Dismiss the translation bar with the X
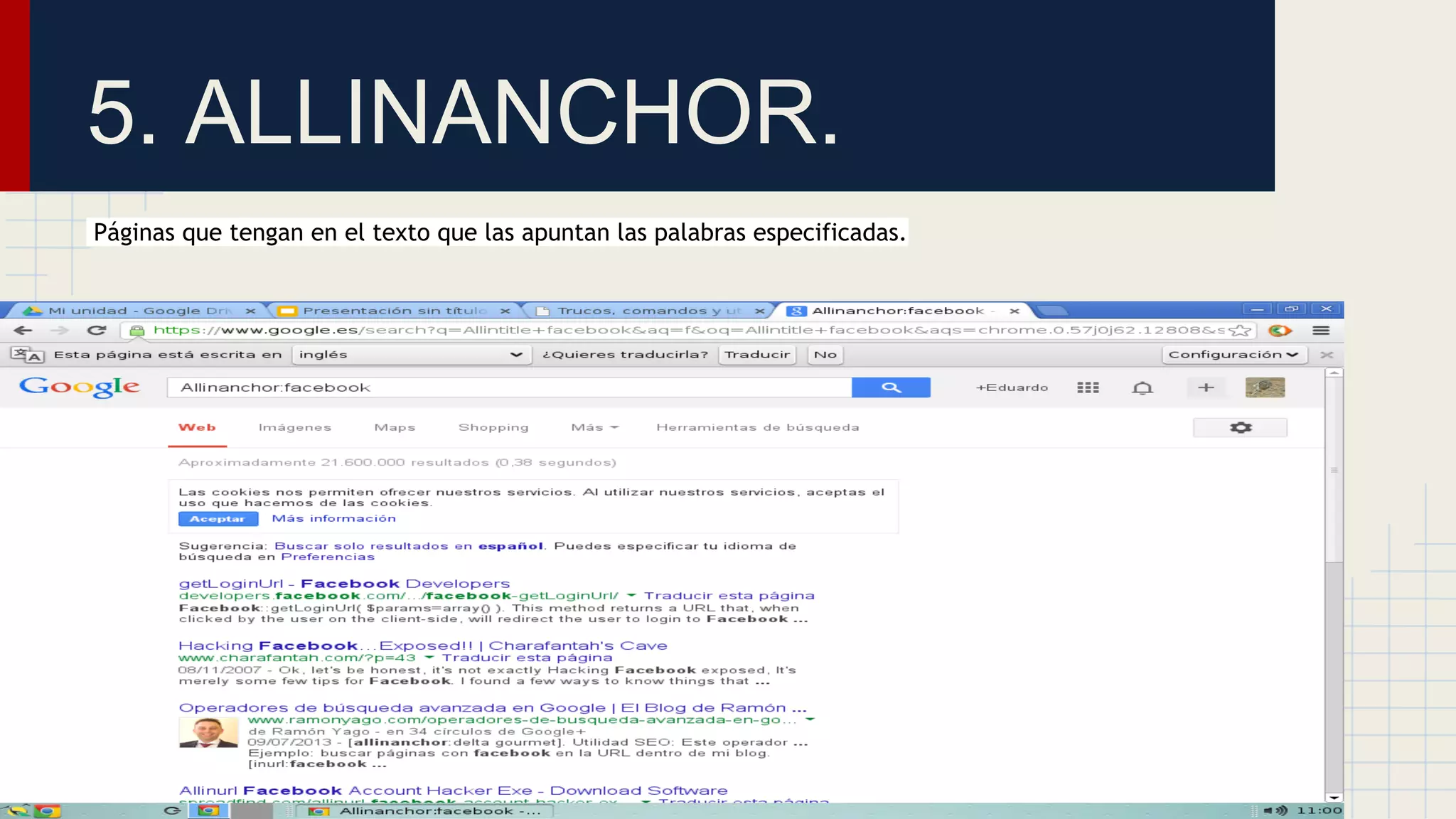 pyautogui.click(x=1327, y=355)
